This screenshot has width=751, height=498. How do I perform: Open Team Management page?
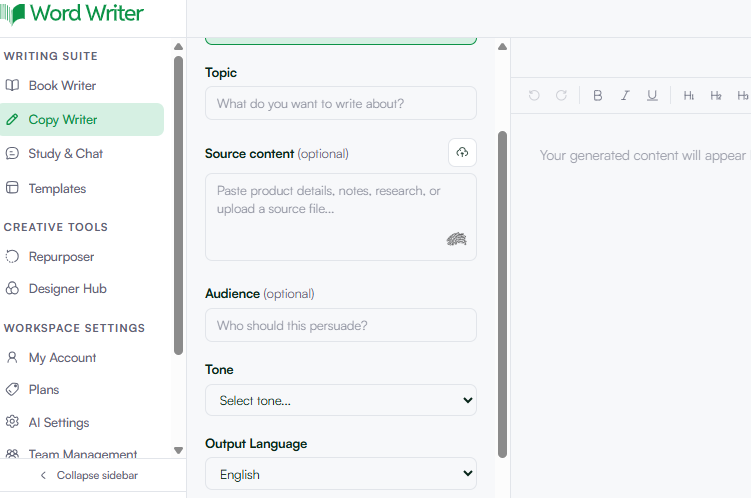82,453
